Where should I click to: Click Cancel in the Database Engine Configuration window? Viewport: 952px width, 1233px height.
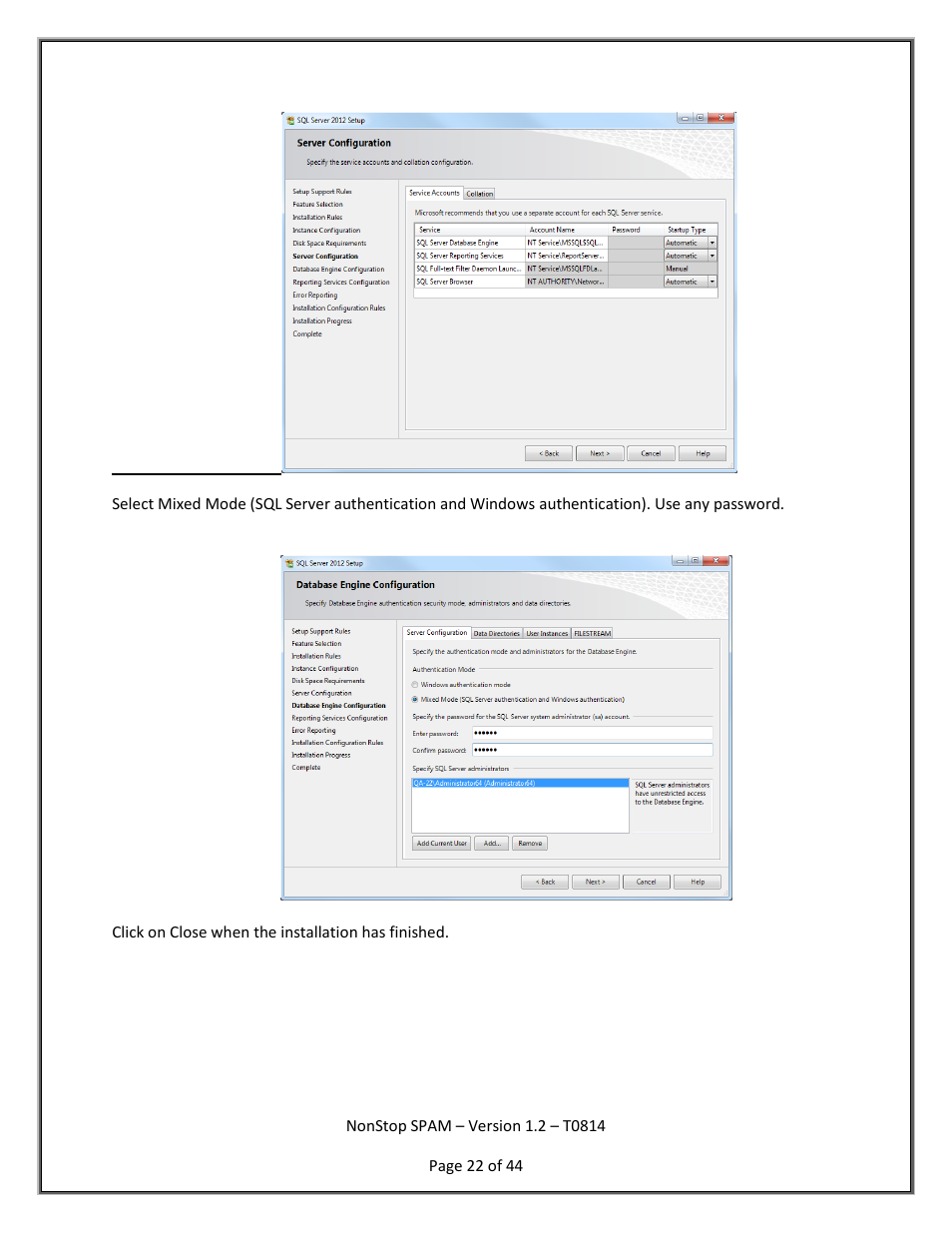[647, 882]
